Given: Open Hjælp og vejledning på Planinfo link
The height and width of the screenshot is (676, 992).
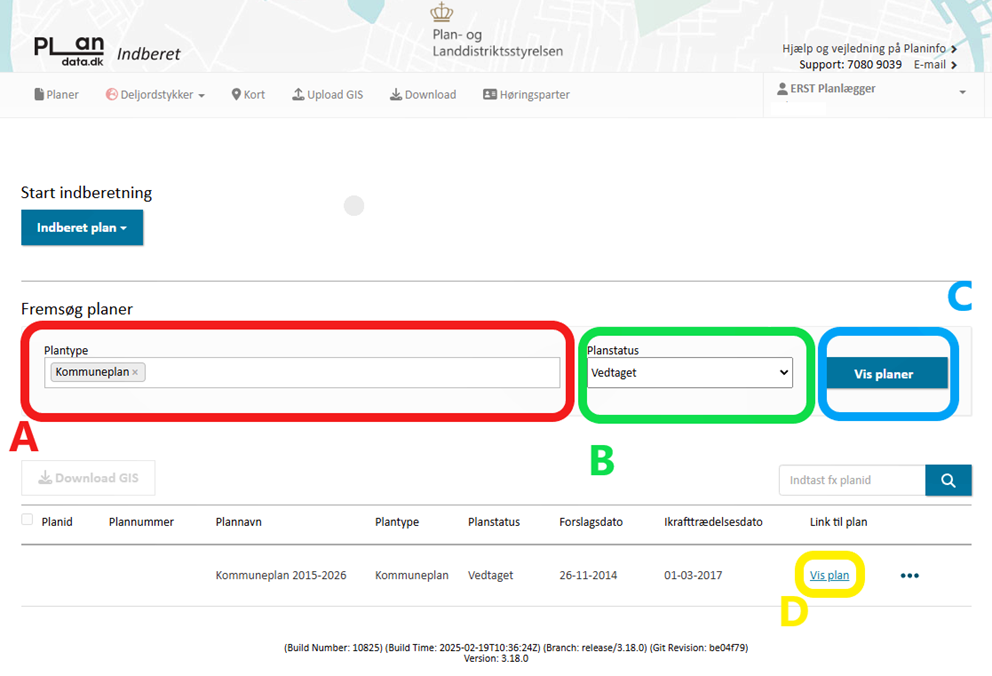Looking at the screenshot, I should [x=869, y=48].
